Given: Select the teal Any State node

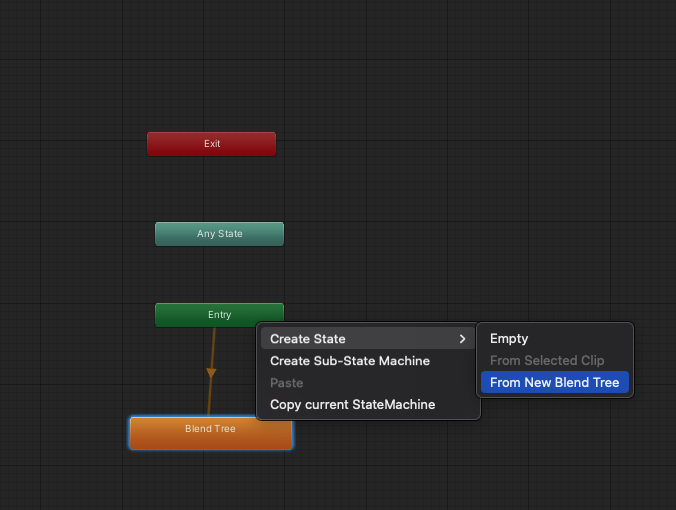Looking at the screenshot, I should point(219,234).
